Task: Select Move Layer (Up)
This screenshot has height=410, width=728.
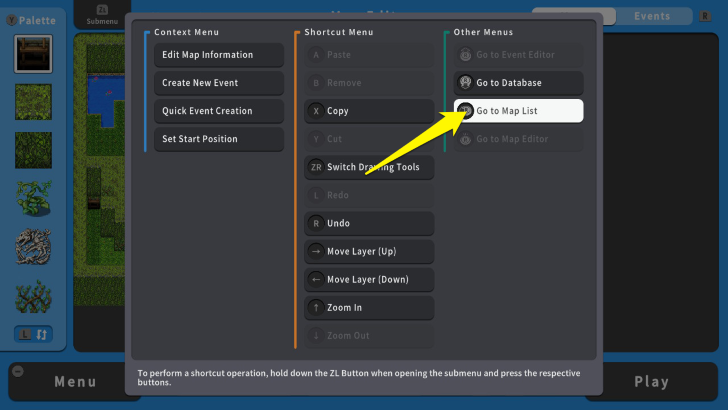Action: coord(369,251)
